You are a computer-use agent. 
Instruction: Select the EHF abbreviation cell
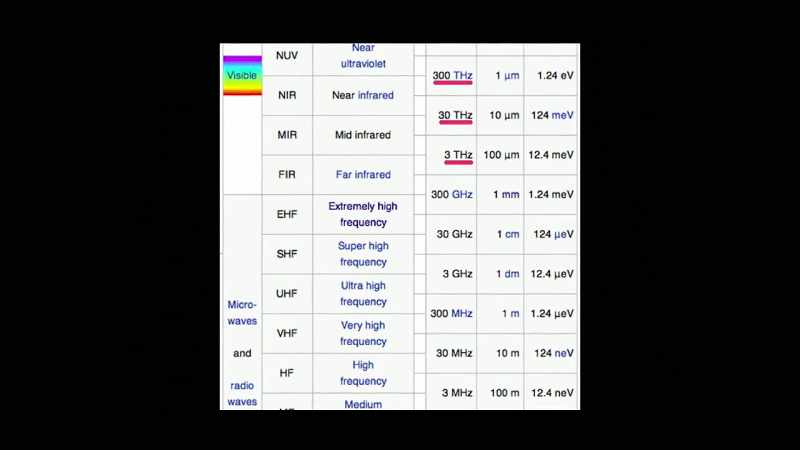pos(287,214)
